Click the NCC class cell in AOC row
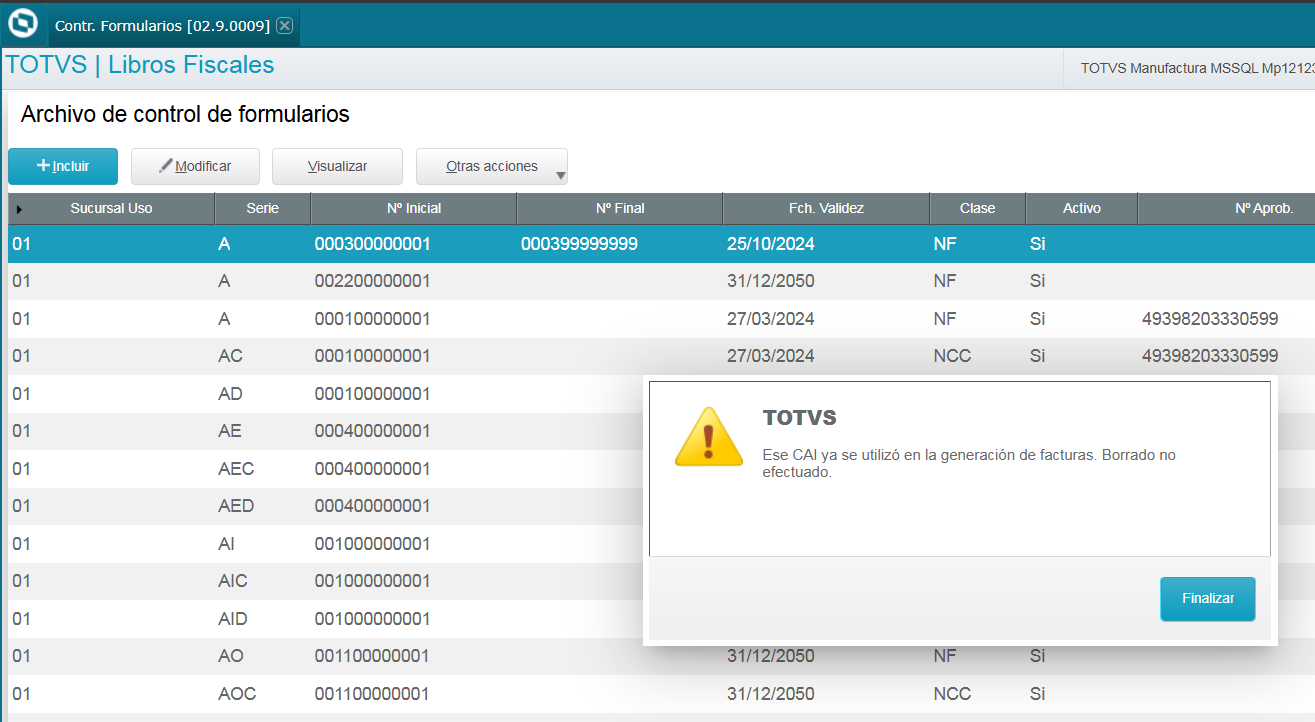Image resolution: width=1315 pixels, height=722 pixels. click(x=952, y=694)
